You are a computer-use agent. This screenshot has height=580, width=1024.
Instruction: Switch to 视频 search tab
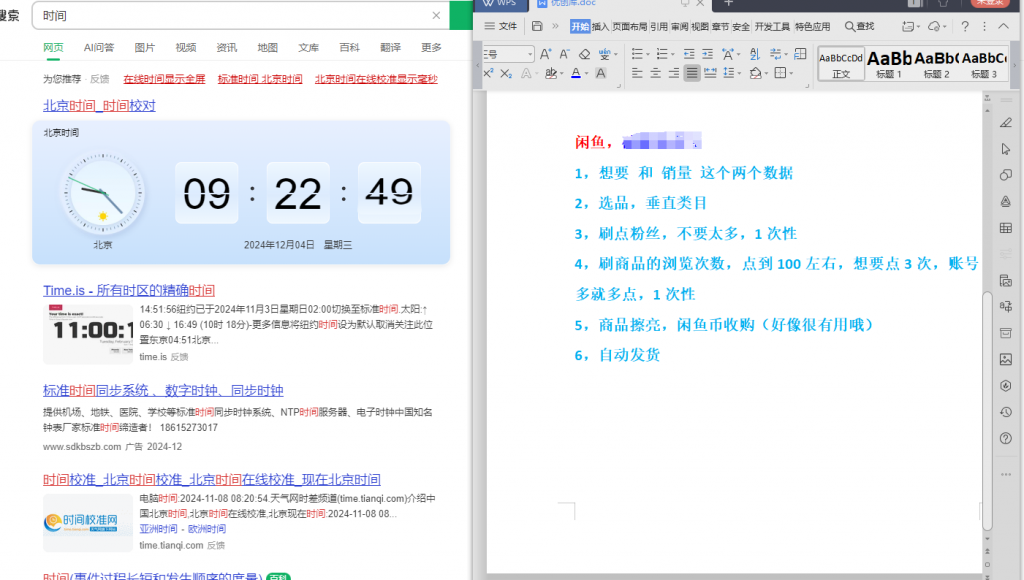click(185, 48)
